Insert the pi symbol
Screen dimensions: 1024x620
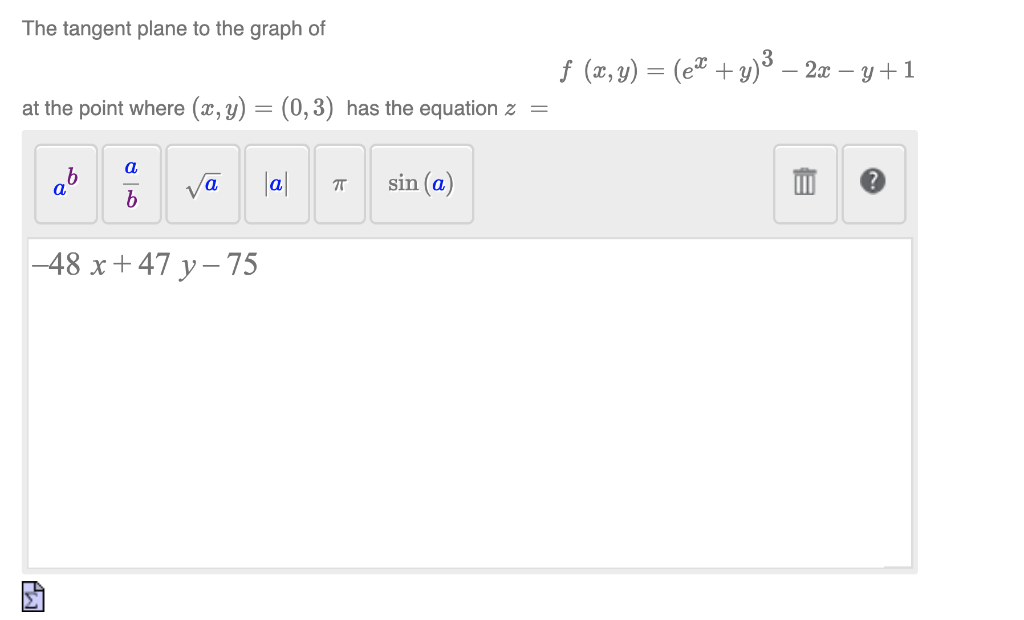point(338,184)
